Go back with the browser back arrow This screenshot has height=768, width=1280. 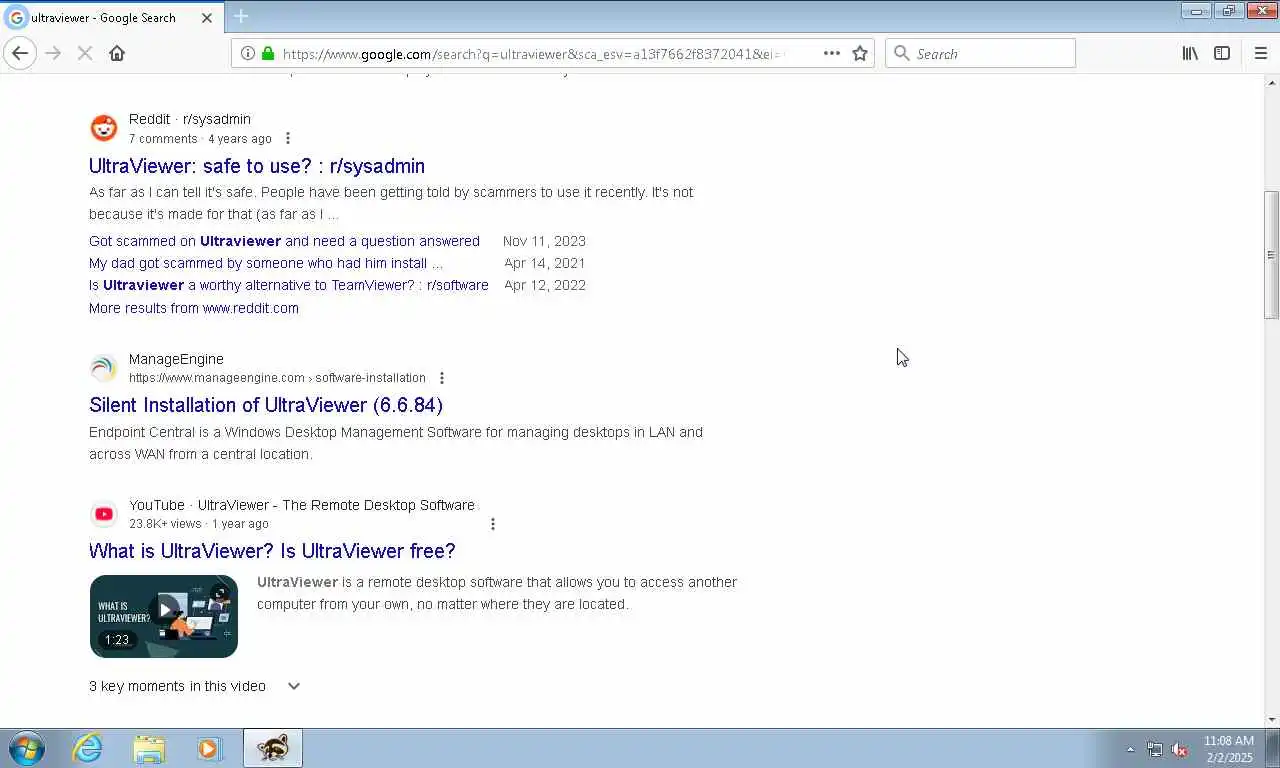tap(20, 53)
